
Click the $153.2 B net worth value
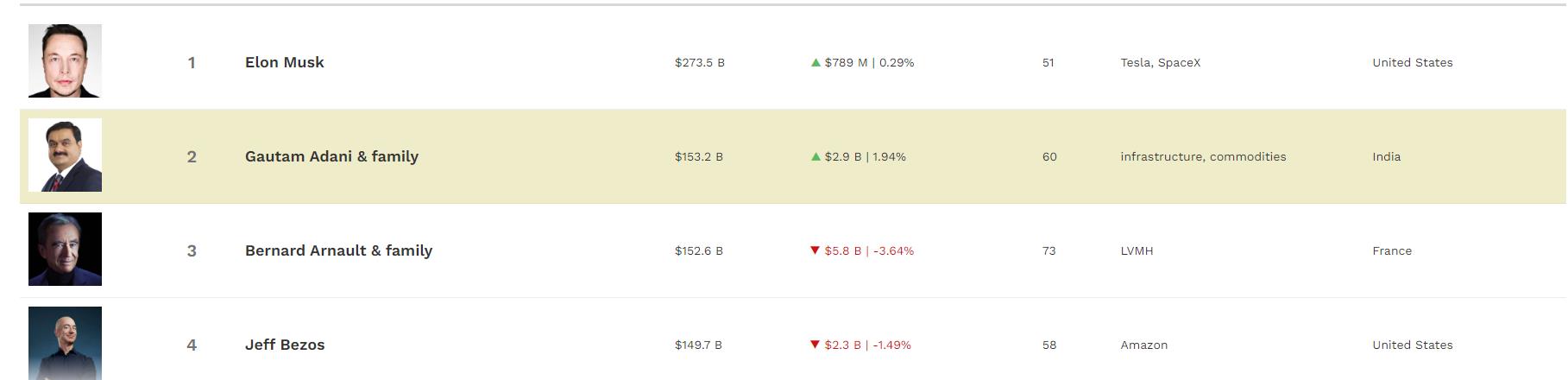699,156
